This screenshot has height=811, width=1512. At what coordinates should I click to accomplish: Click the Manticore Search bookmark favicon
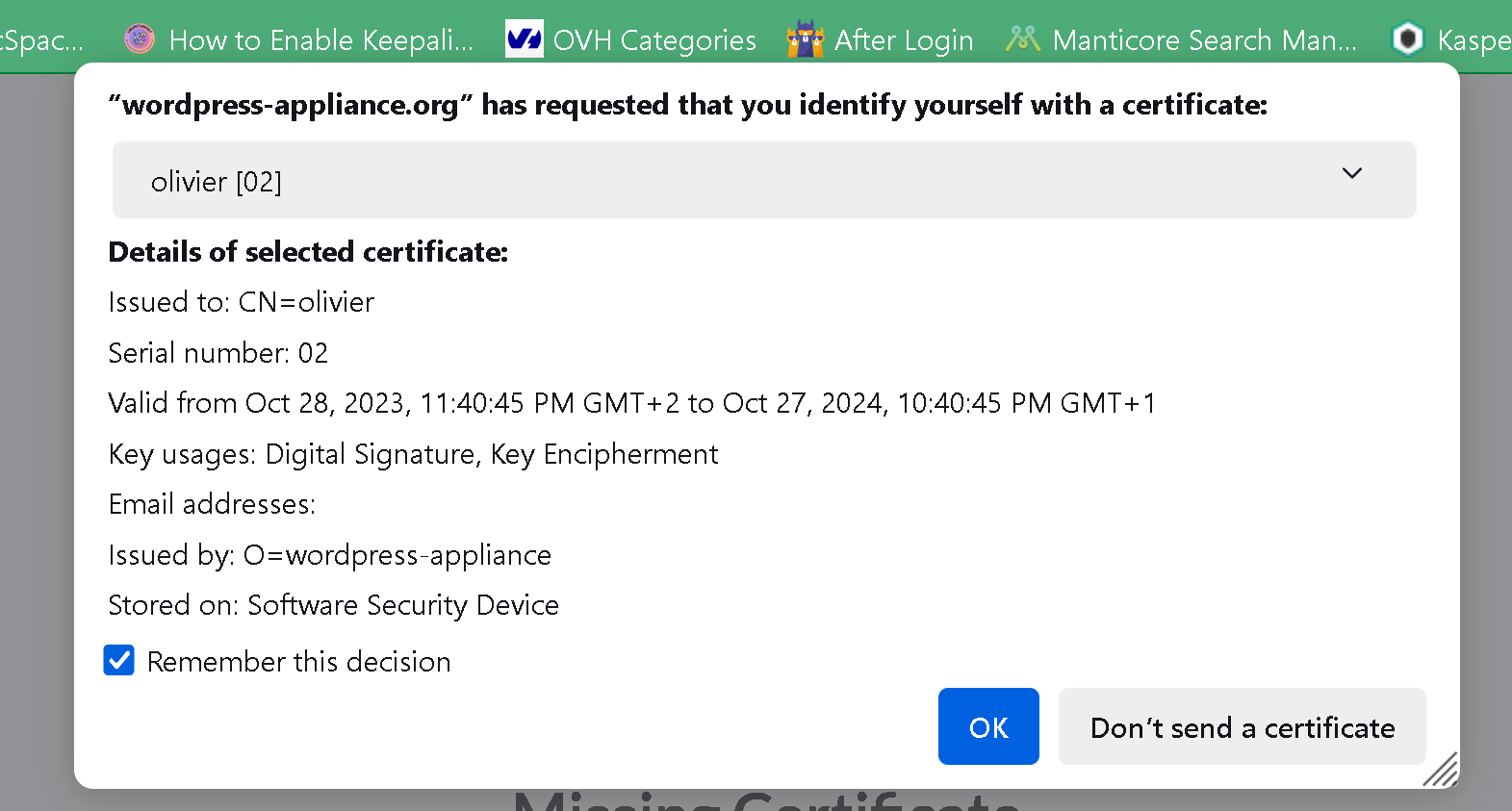[x=1022, y=39]
